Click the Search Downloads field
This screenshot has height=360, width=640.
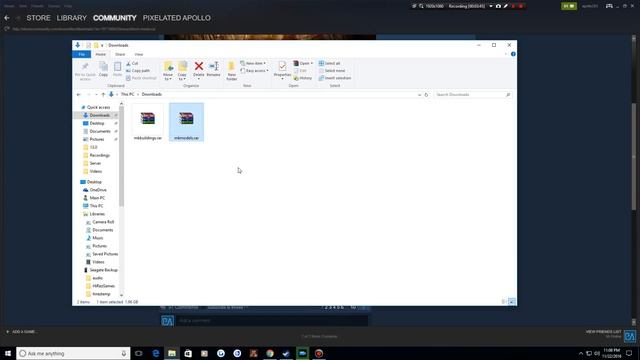(x=473, y=95)
